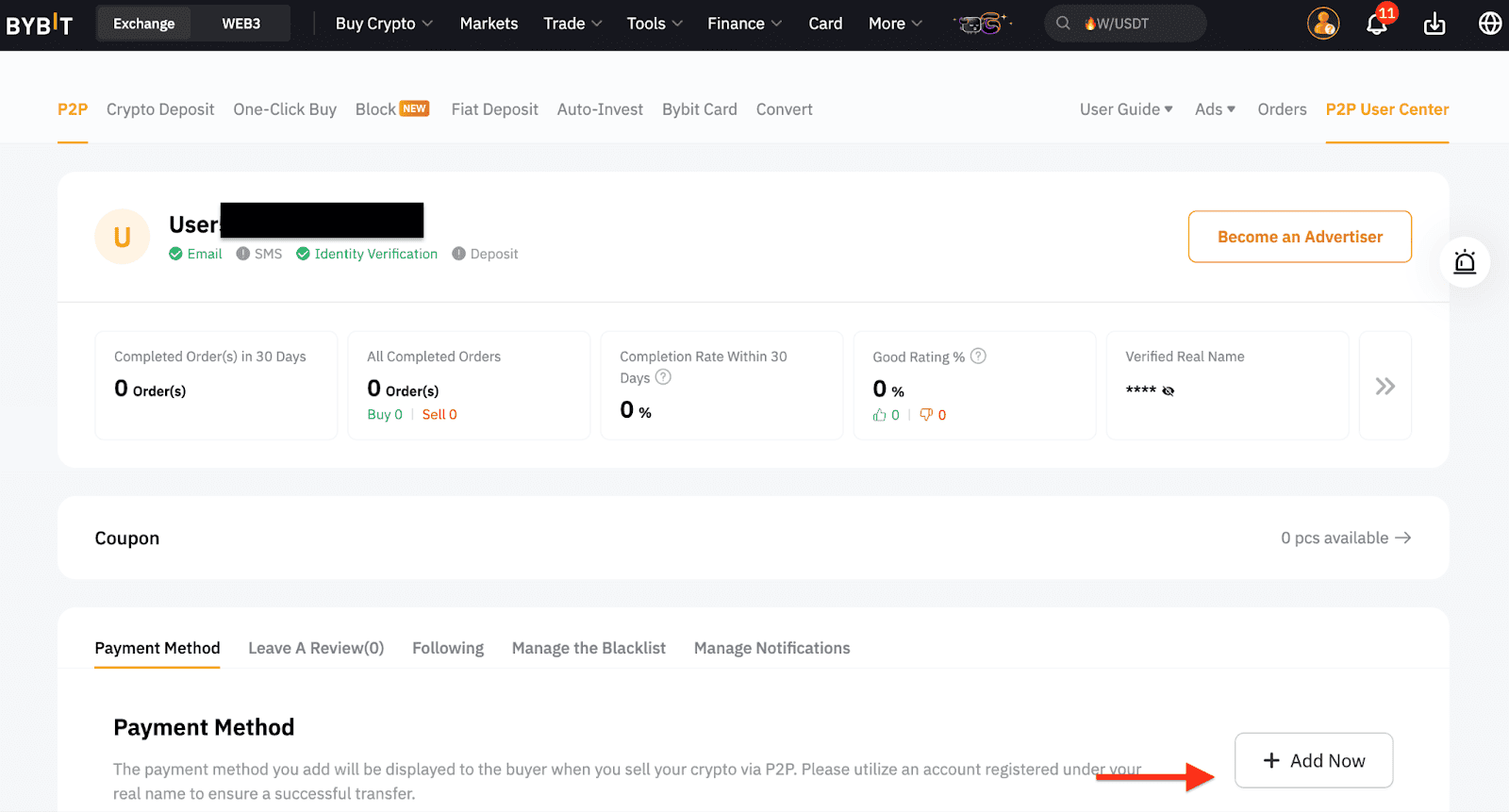
Task: Click the SMS verification status icon
Action: click(x=243, y=254)
